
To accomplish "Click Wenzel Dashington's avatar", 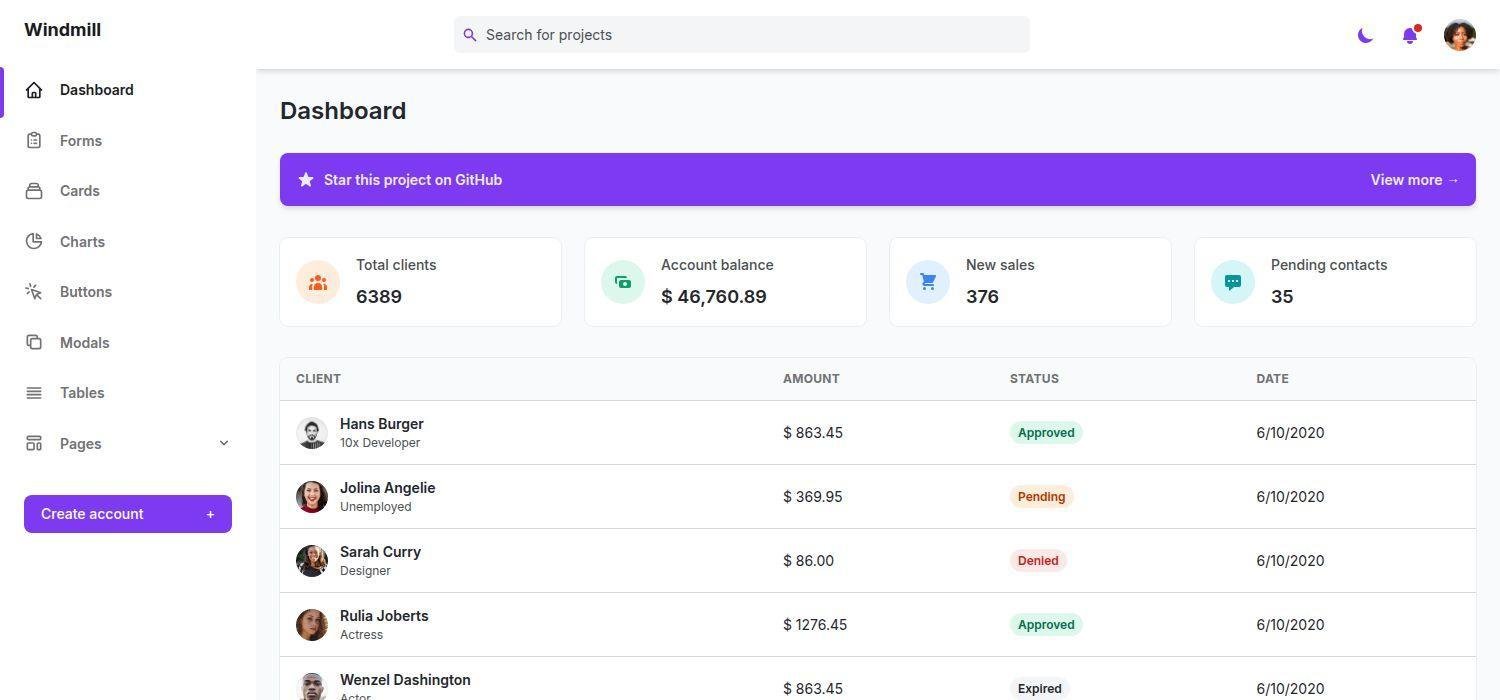I will pos(312,688).
